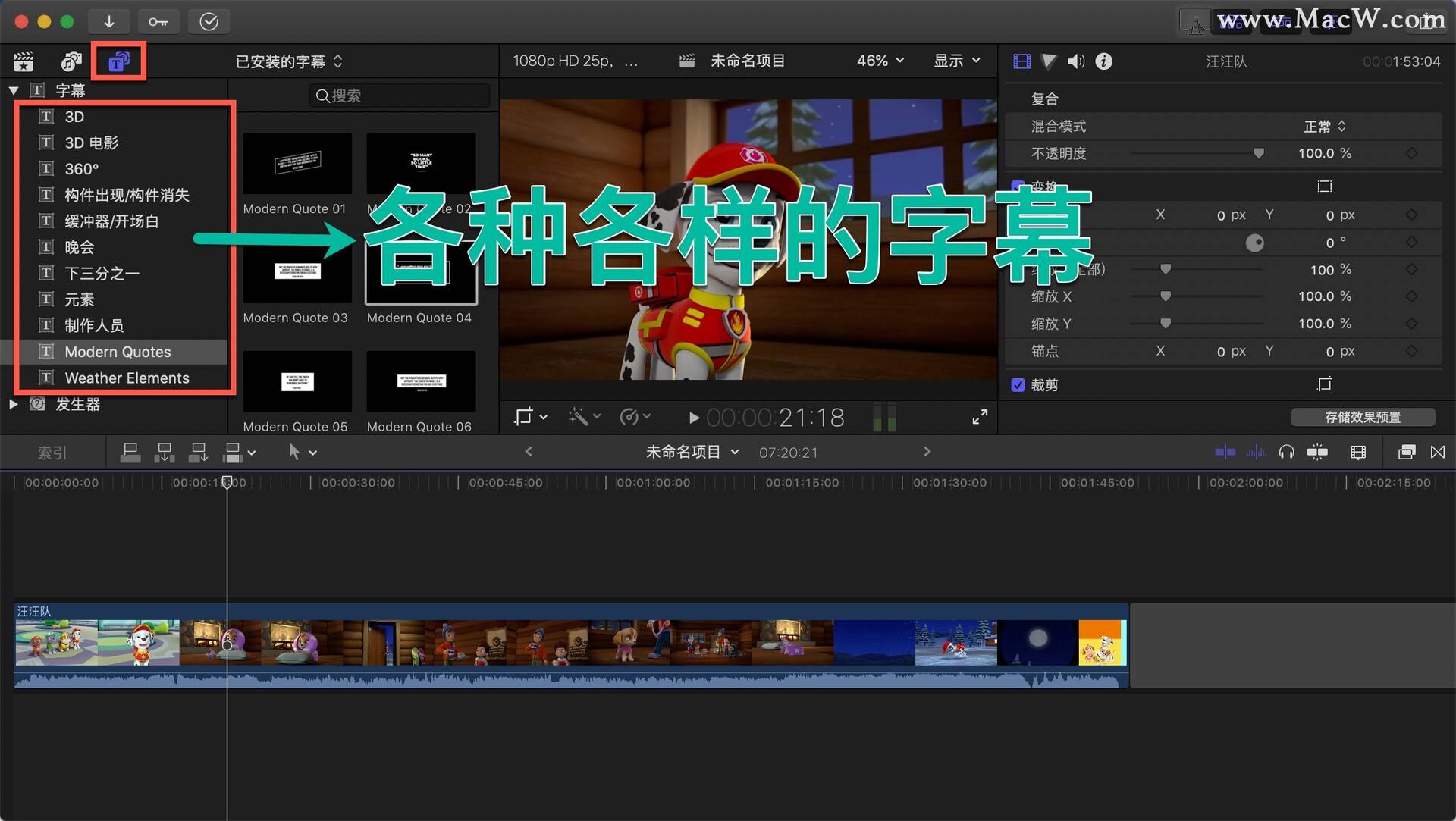Toggle audio skimming waveform icon

click(1257, 453)
